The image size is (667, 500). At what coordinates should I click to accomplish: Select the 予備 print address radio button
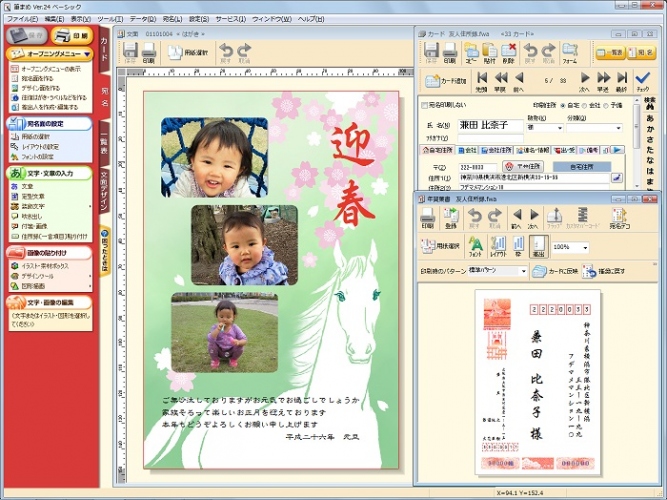606,106
